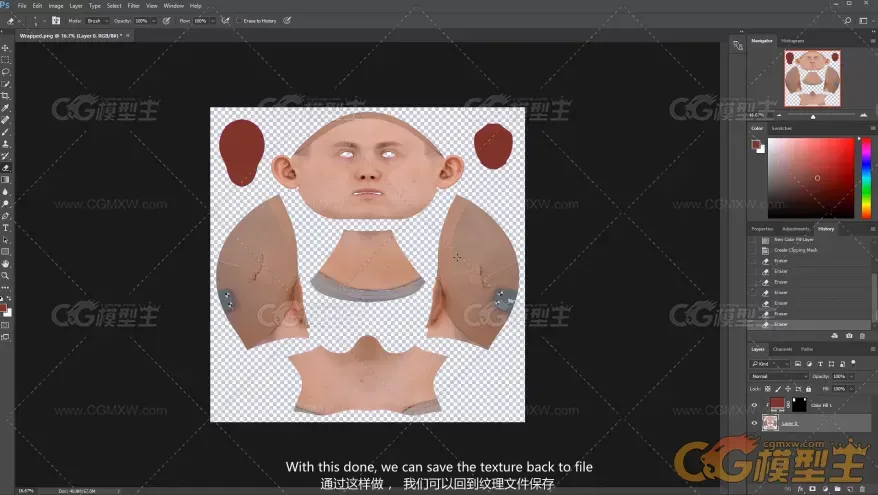
Task: Change the screen mode
Action: (6, 337)
